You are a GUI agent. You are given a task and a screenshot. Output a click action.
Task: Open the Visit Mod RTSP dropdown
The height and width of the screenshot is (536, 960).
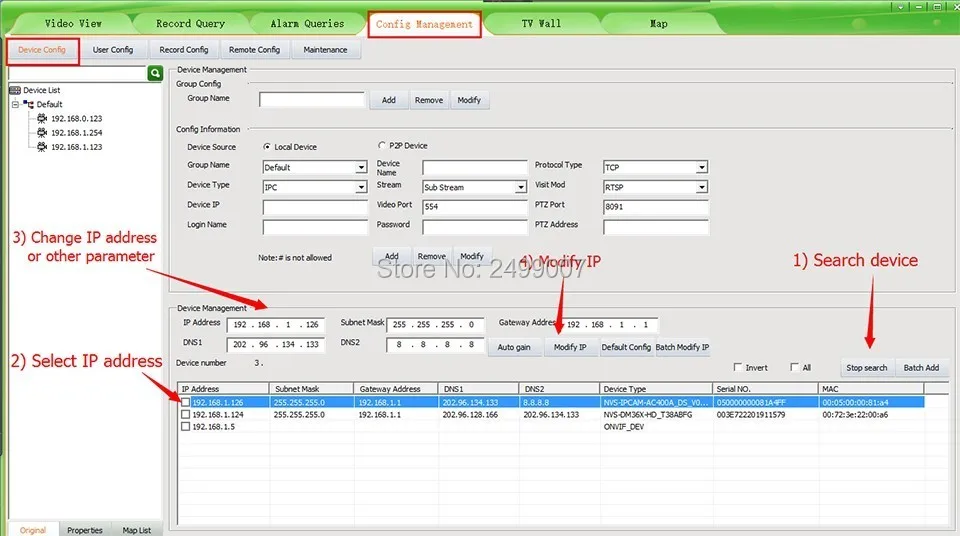(702, 187)
